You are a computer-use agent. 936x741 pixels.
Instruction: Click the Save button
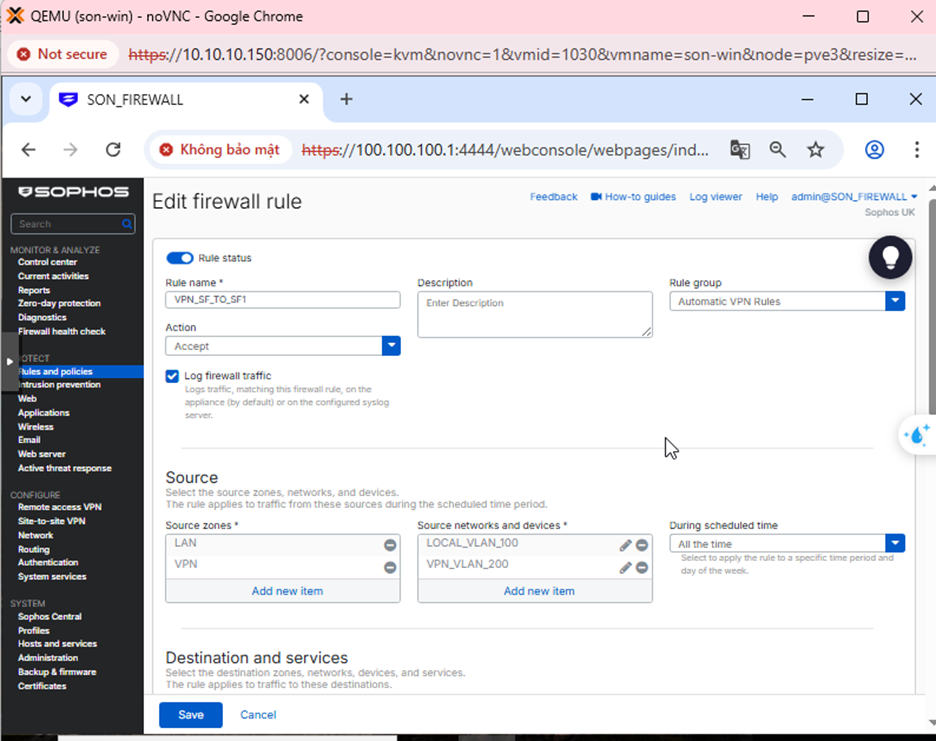[x=191, y=715]
